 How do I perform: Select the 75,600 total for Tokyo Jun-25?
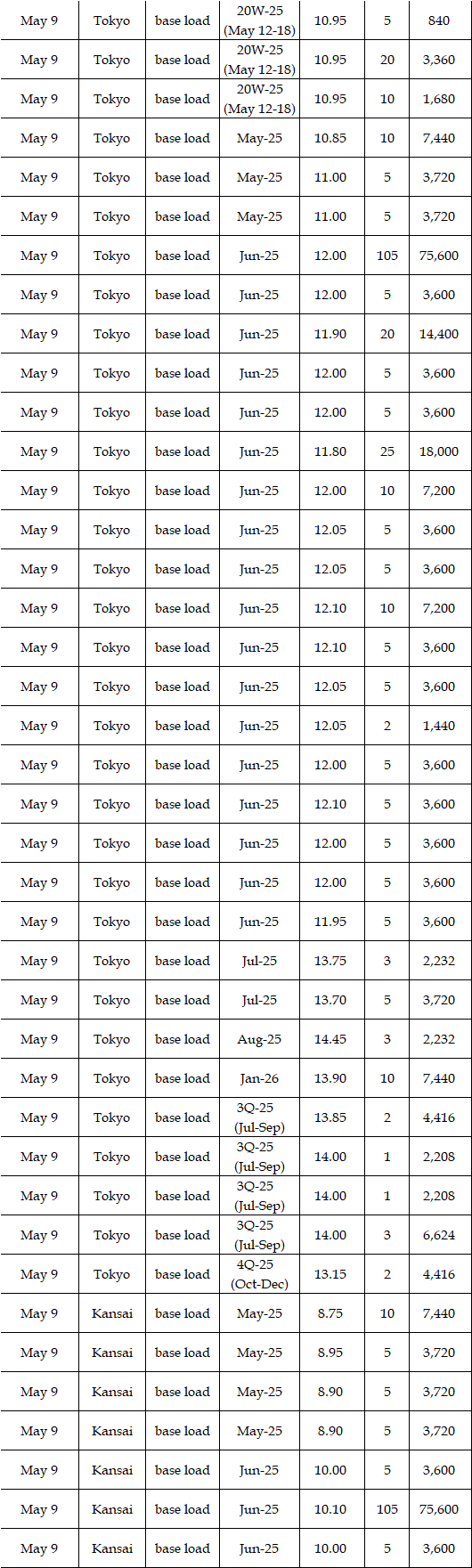[439, 256]
